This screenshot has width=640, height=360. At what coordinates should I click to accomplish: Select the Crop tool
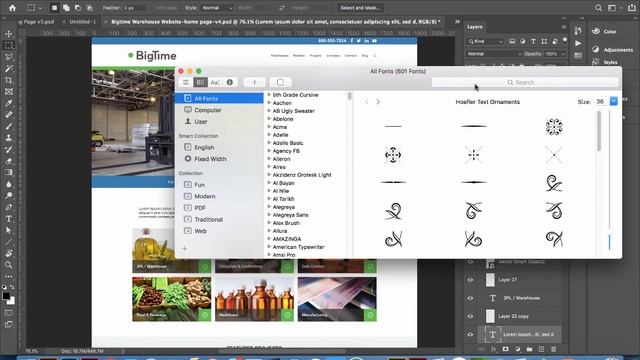tap(9, 80)
